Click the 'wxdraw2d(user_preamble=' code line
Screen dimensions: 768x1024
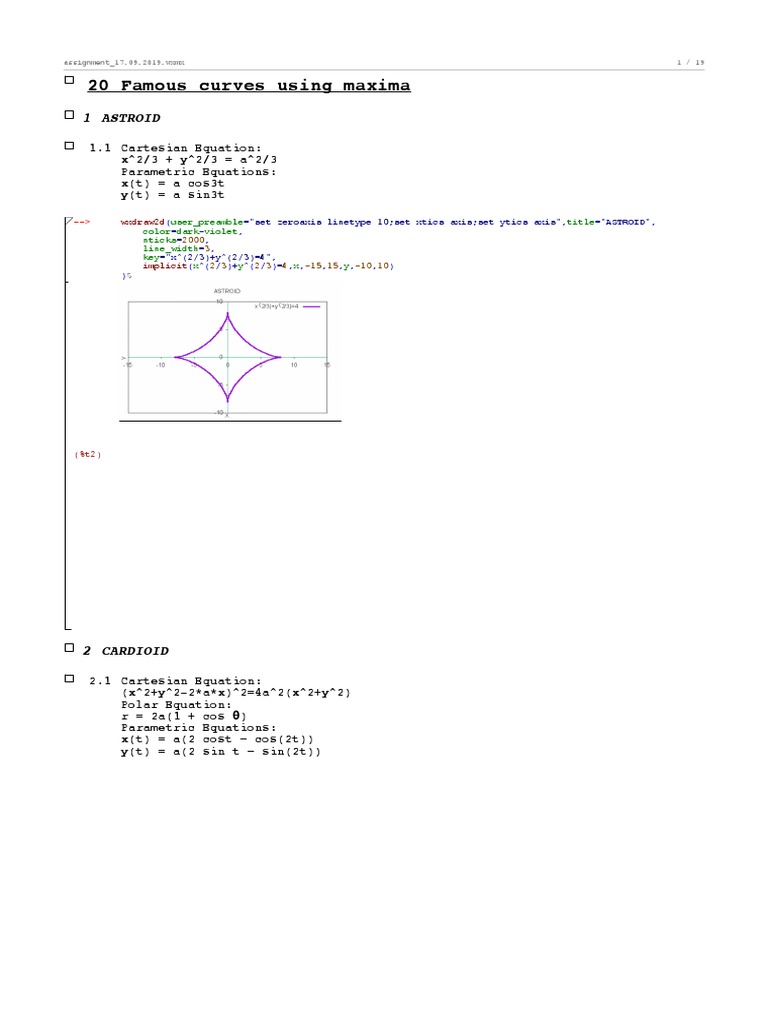click(x=387, y=222)
